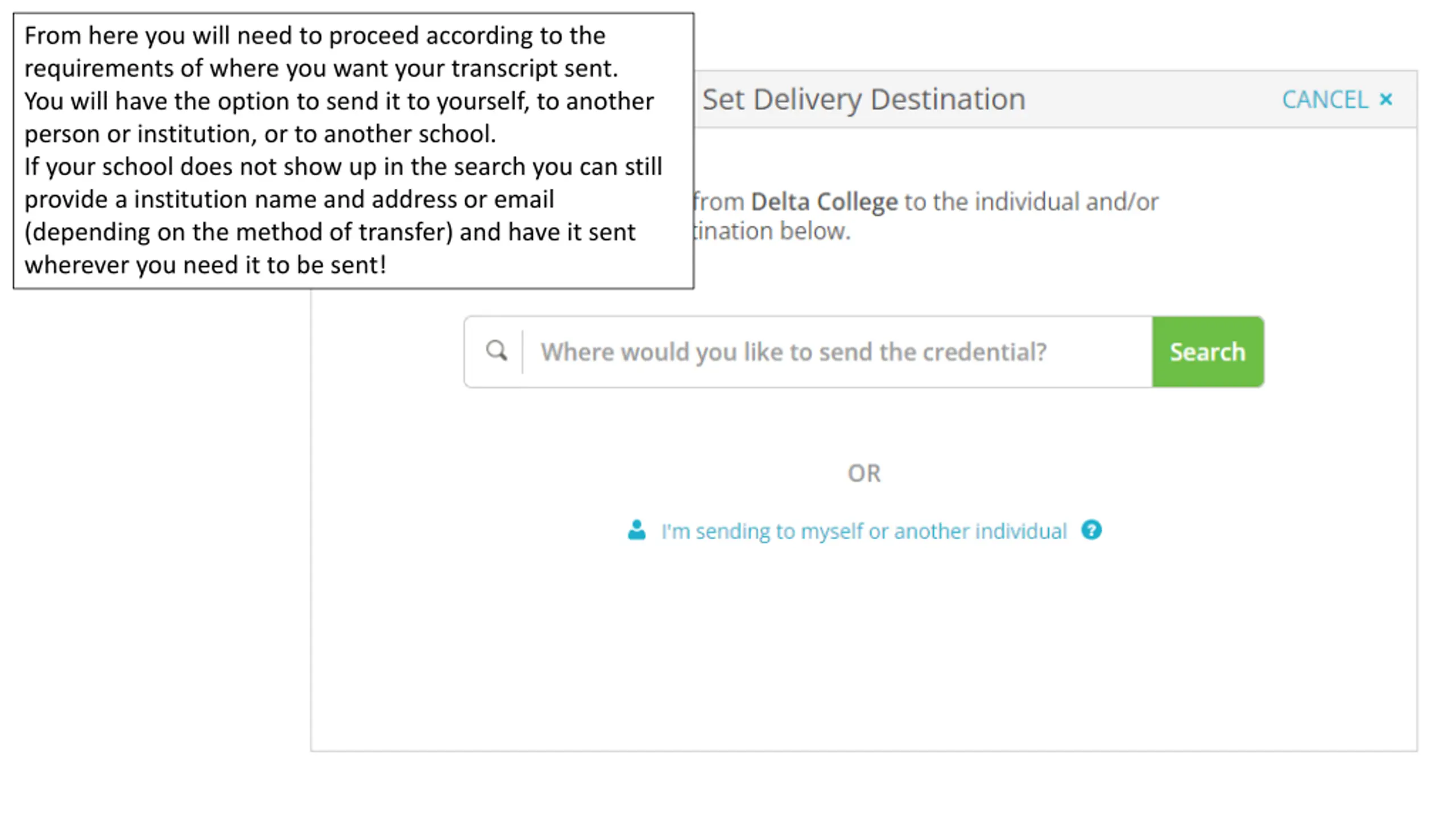Click the magnifying glass icon in search box
The height and width of the screenshot is (819, 1456).
pos(496,351)
